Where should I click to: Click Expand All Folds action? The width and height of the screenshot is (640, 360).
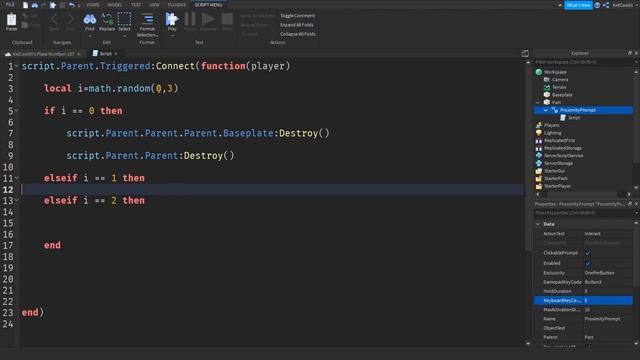[297, 25]
